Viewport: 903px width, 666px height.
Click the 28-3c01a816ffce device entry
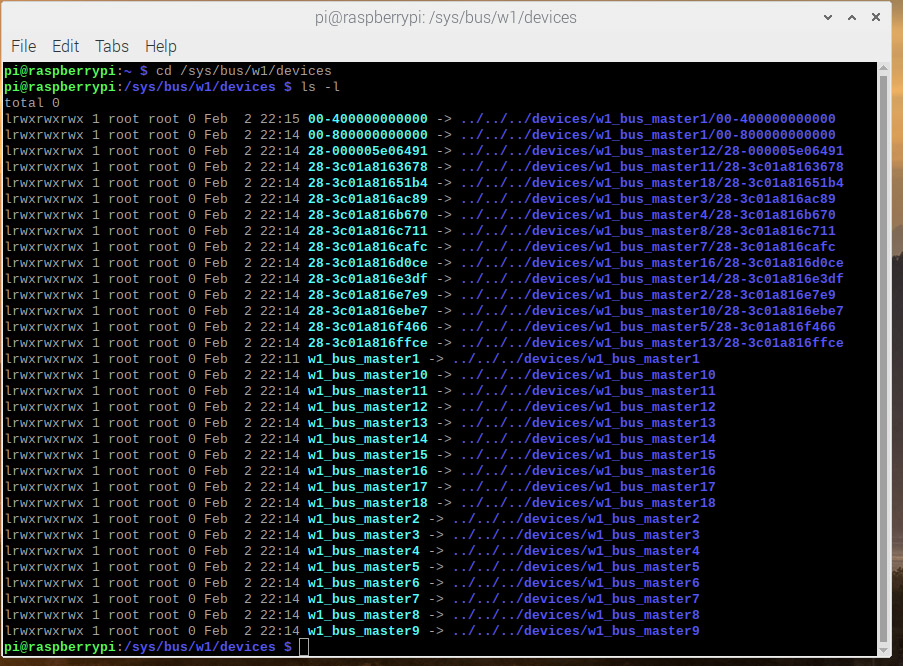coord(367,343)
